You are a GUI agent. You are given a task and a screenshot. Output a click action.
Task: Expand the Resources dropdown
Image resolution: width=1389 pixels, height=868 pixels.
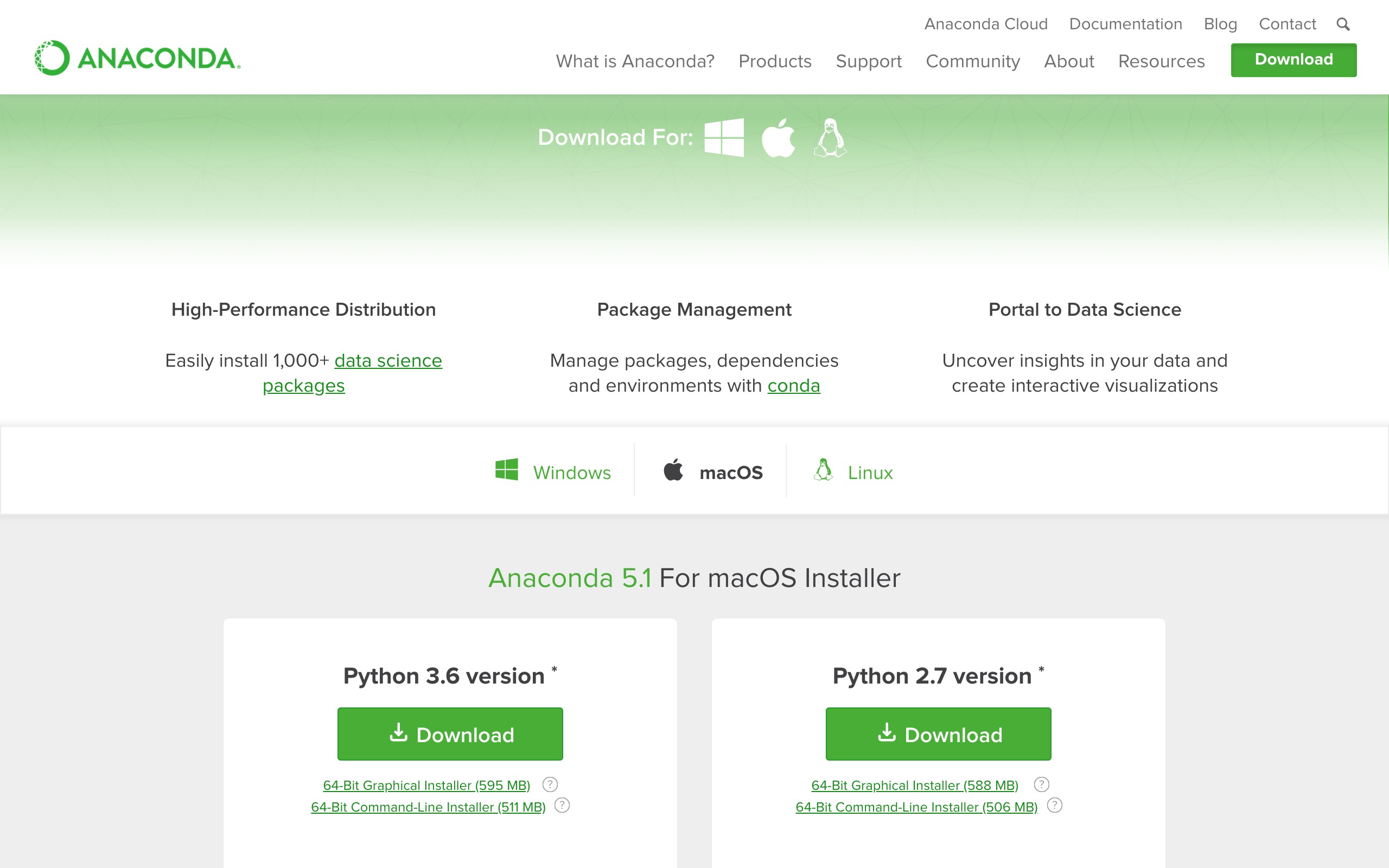tap(1161, 60)
